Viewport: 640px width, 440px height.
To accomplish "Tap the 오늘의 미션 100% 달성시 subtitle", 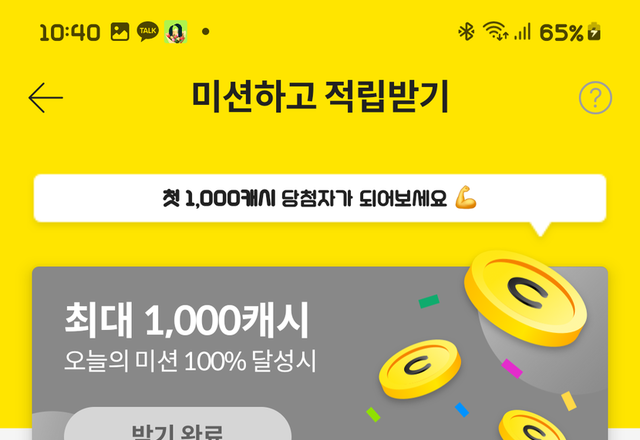I will pos(190,361).
